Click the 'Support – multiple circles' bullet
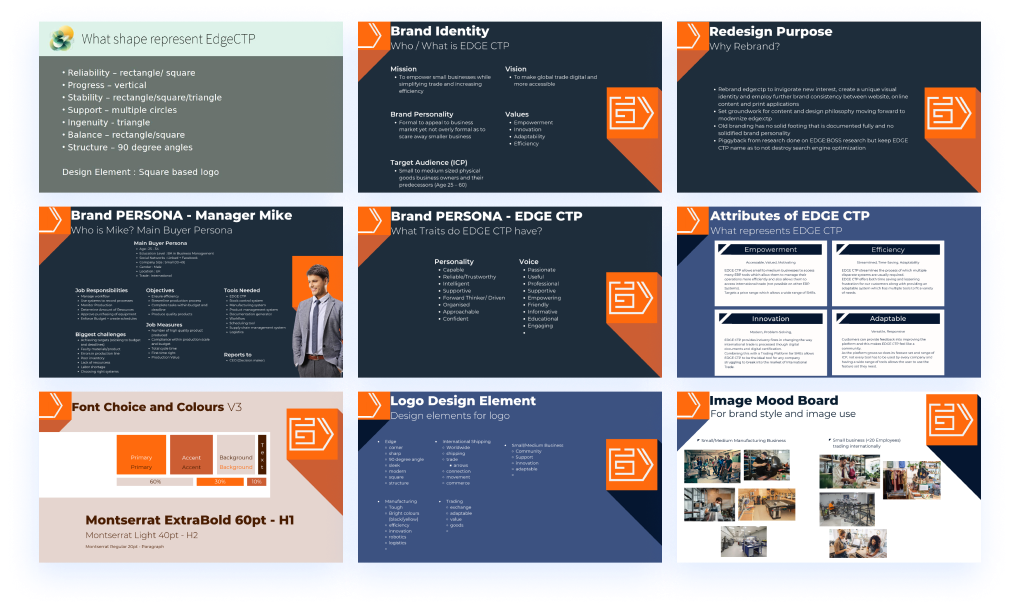 [x=119, y=110]
